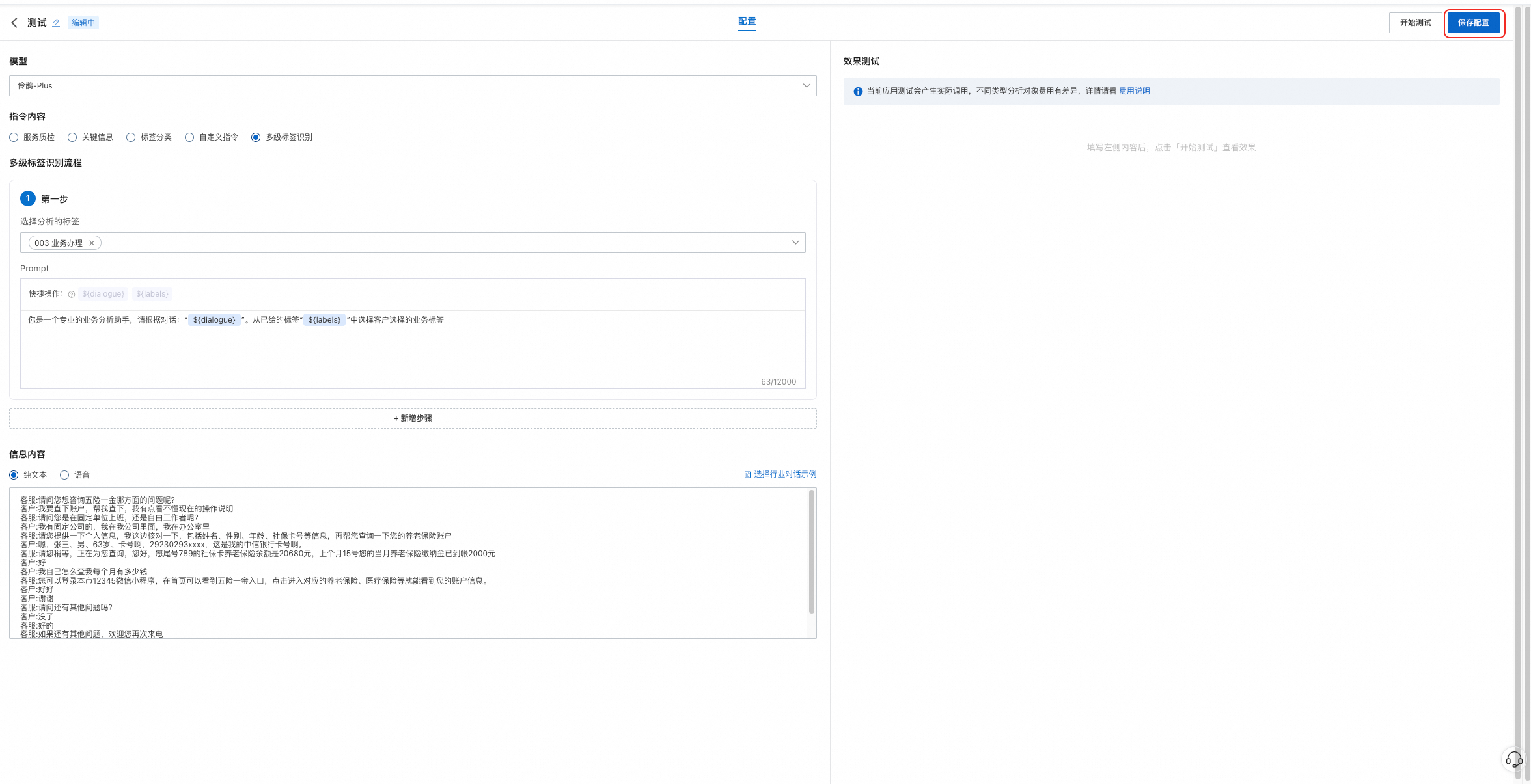The image size is (1531, 784).
Task: Click inside the dialogue text box
Action: [x=408, y=563]
